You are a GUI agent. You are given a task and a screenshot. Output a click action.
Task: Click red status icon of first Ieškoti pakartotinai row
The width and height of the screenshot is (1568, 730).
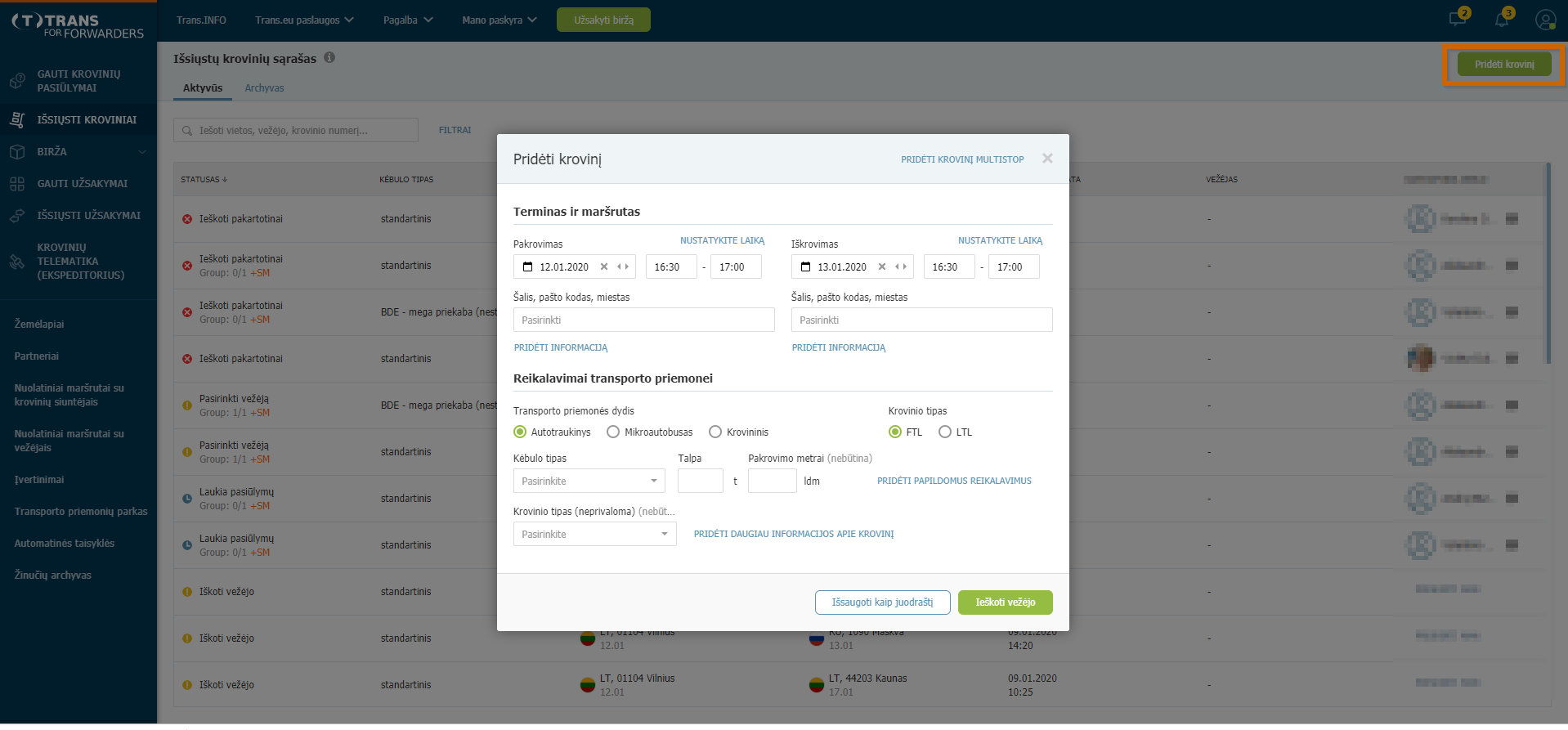[187, 219]
